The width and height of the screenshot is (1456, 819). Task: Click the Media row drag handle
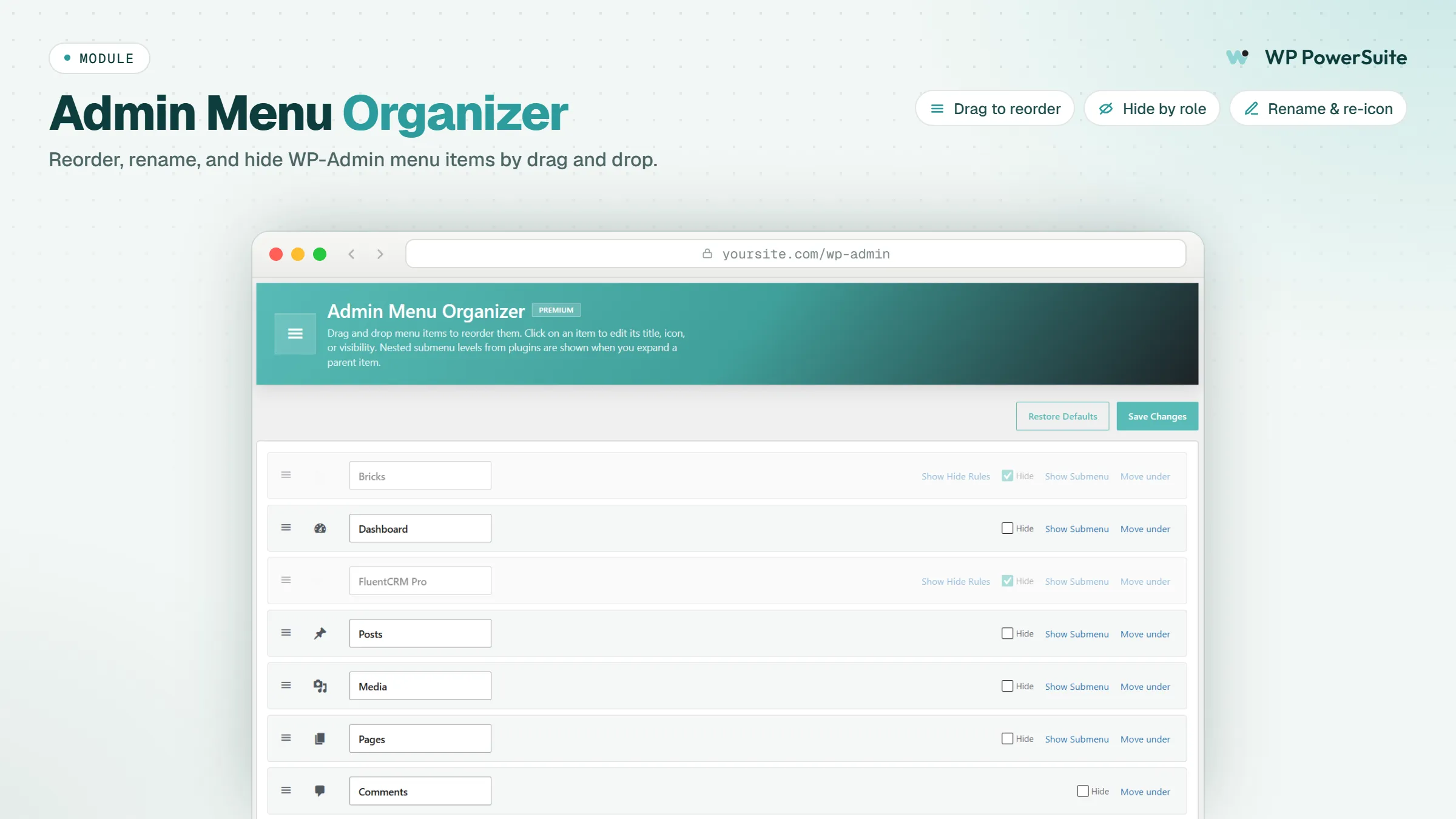pos(286,686)
